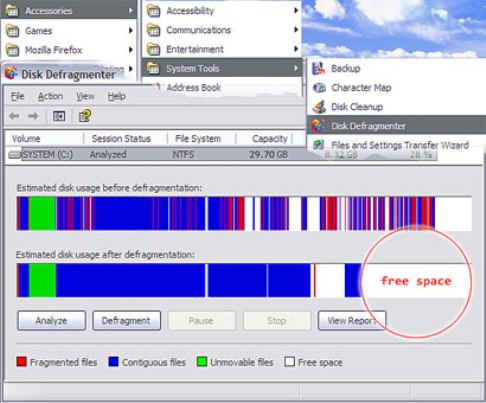Click the Unmovable files green swatch
Screen dimensions: 486x403
tap(202, 362)
